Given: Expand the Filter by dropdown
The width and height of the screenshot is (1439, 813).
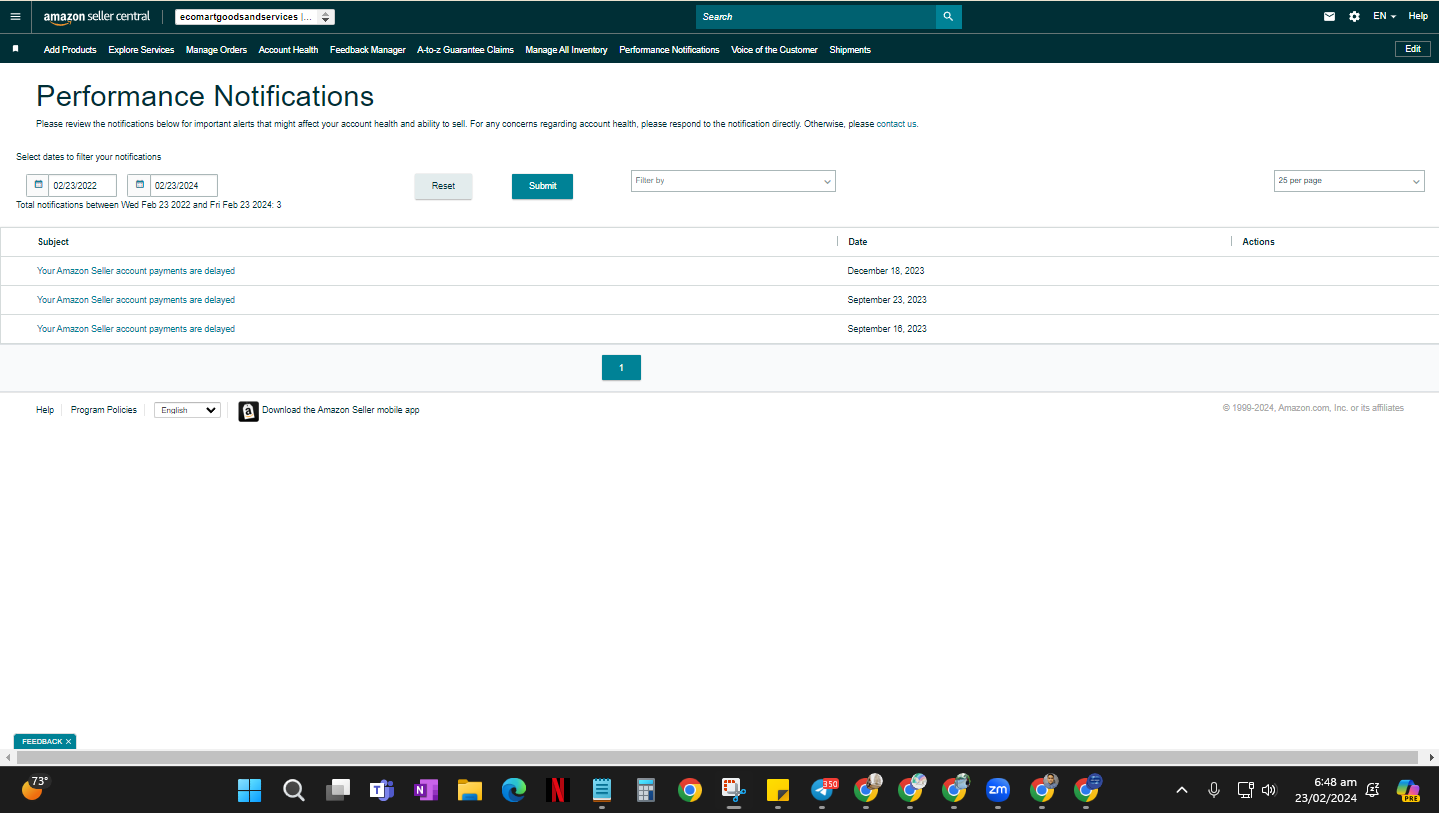Looking at the screenshot, I should (x=733, y=181).
